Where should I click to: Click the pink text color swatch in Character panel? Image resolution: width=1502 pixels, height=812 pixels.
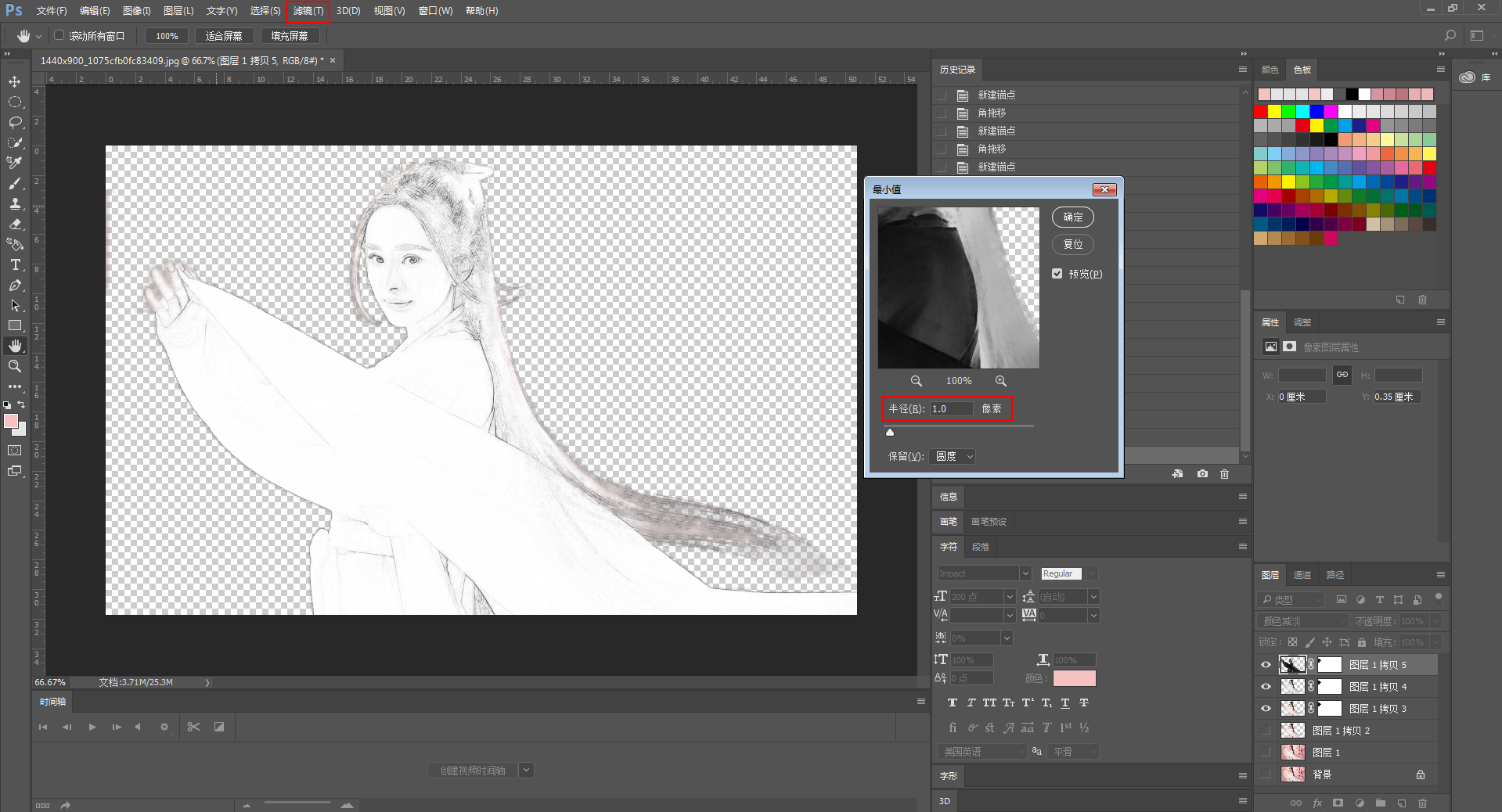pos(1075,678)
